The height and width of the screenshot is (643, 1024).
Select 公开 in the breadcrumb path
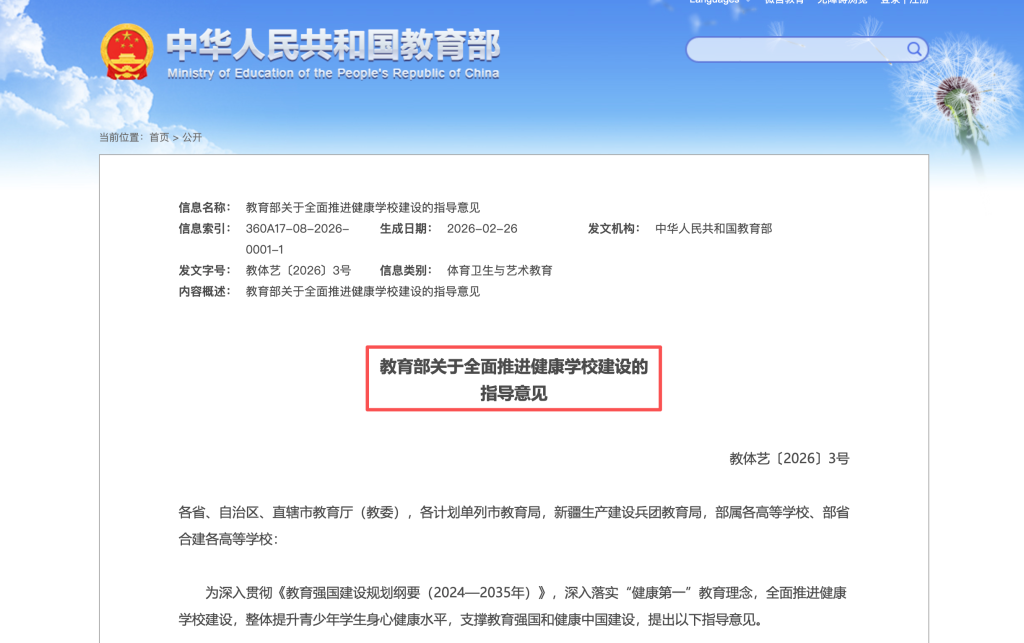coord(192,137)
